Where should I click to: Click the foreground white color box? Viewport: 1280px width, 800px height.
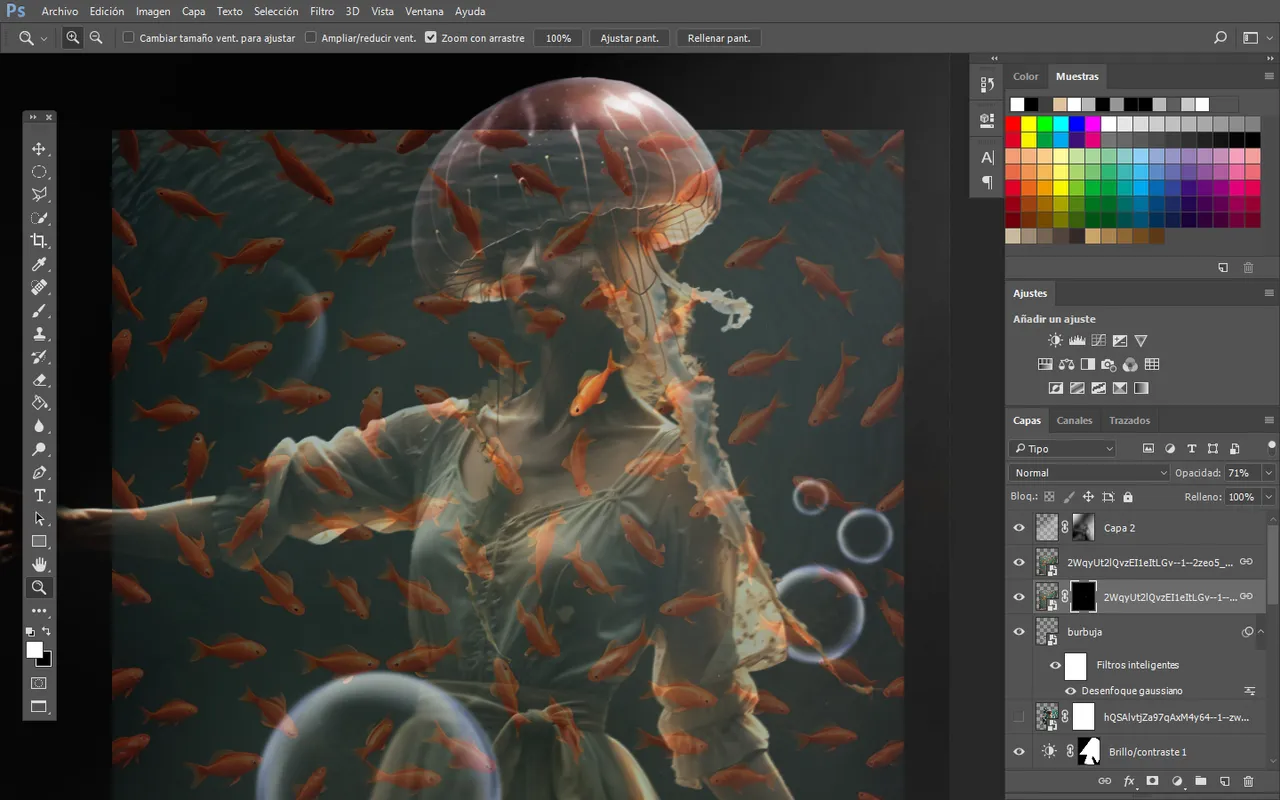coord(35,650)
